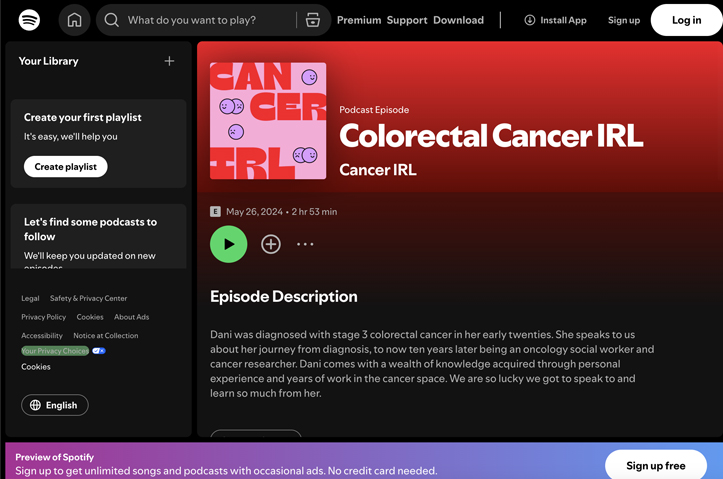The width and height of the screenshot is (723, 479).
Task: Go to Home via house icon
Action: click(x=74, y=20)
